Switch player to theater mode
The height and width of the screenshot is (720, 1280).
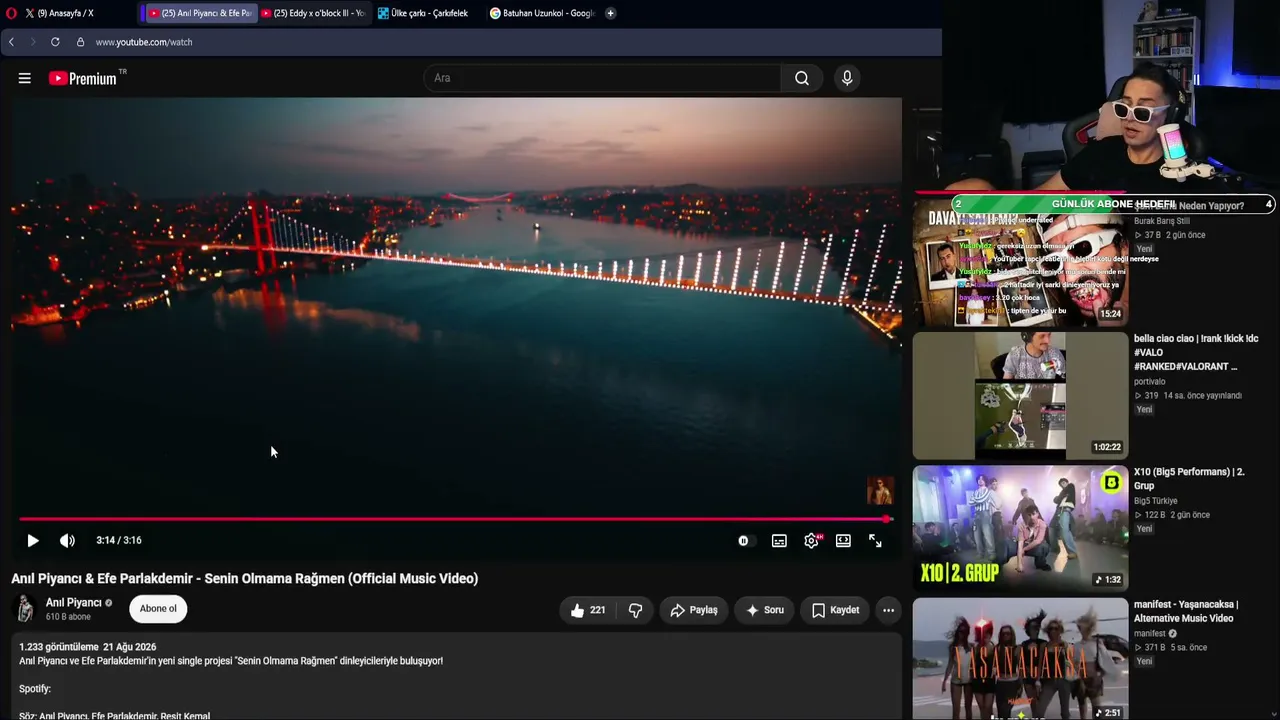[x=843, y=540]
